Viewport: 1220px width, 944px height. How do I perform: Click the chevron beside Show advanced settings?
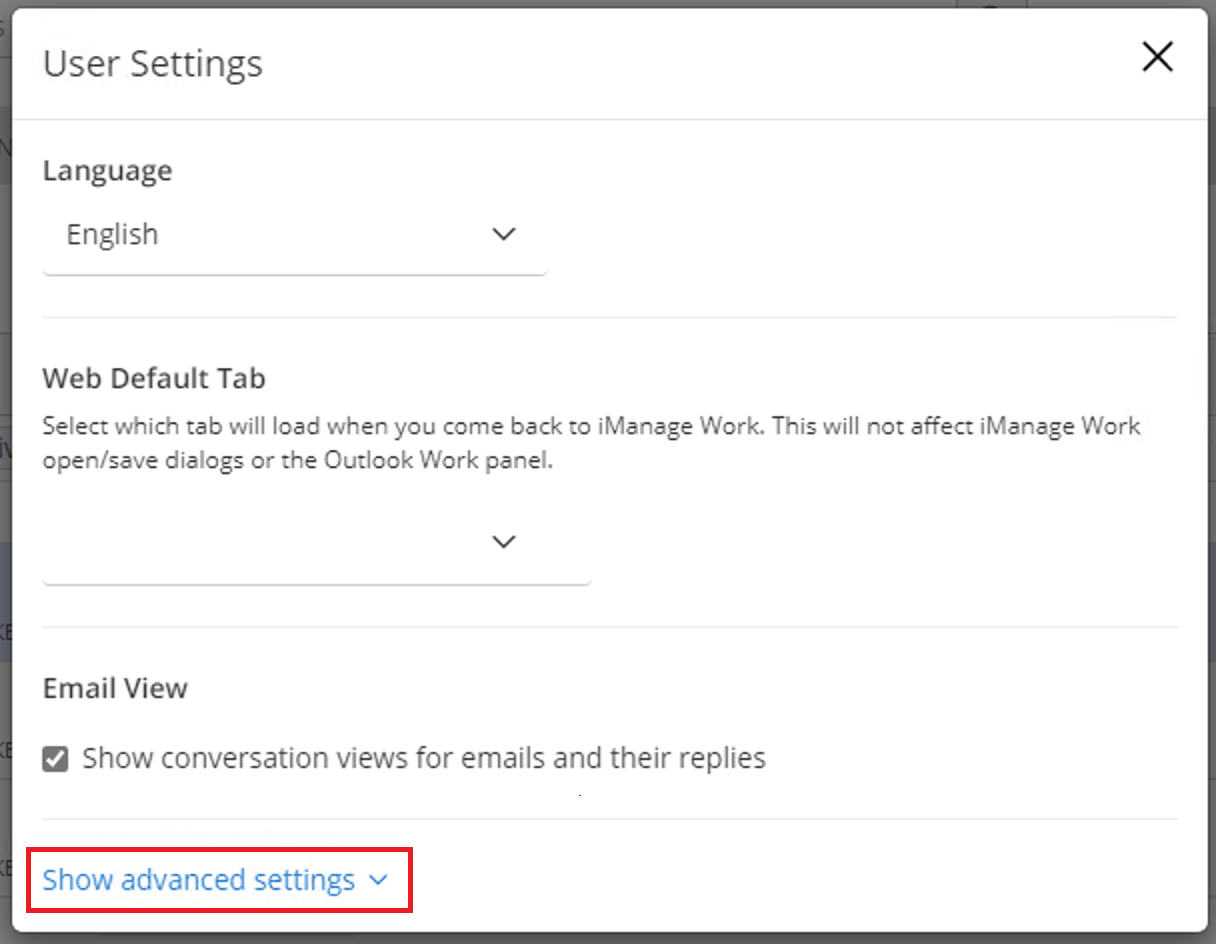pos(378,880)
